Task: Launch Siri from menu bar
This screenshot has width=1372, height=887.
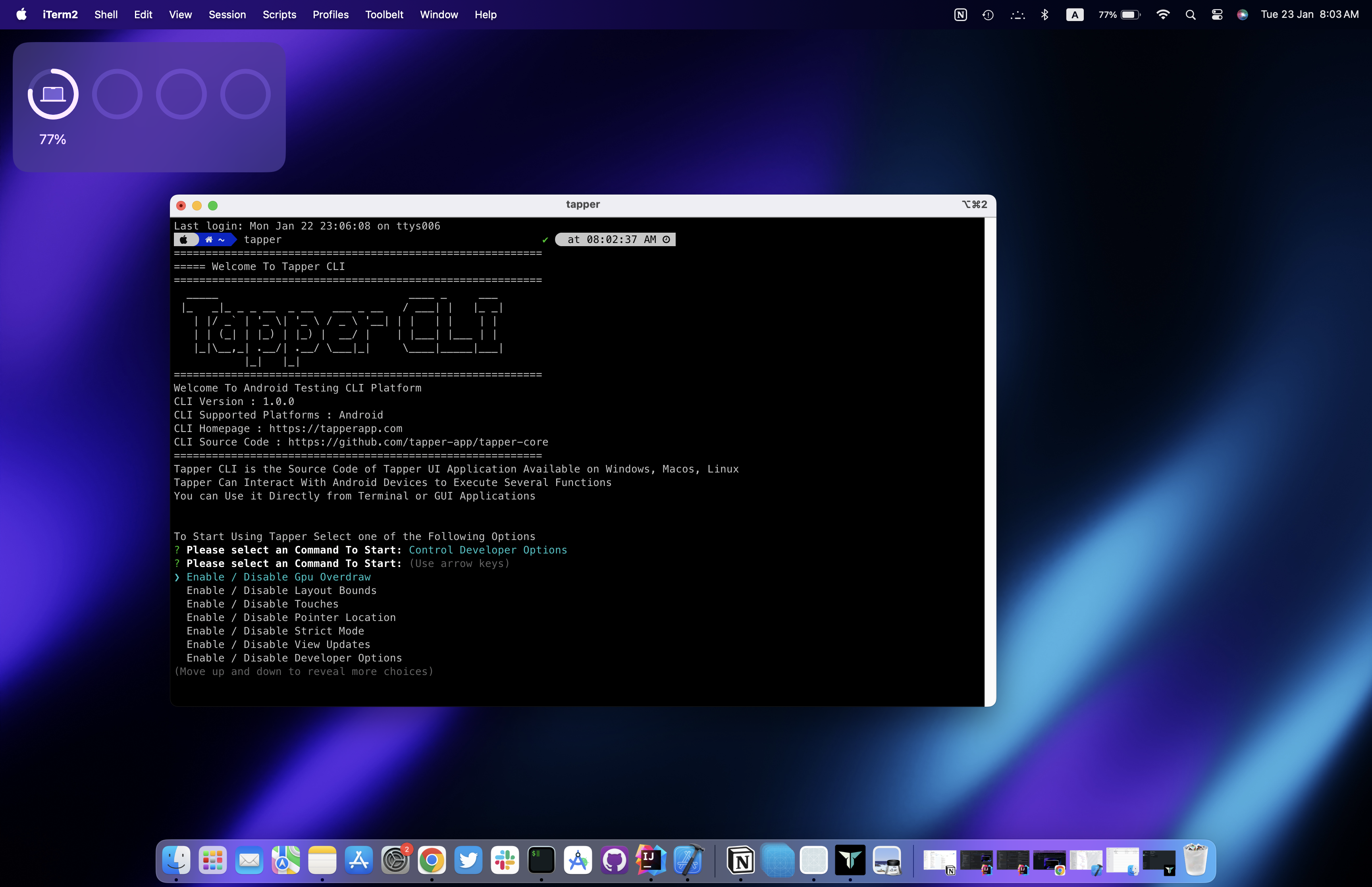Action: 1243,14
